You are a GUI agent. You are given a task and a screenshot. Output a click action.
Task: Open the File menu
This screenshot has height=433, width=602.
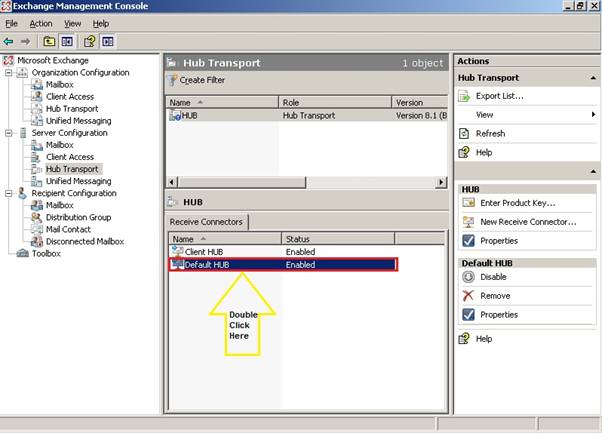pos(12,23)
